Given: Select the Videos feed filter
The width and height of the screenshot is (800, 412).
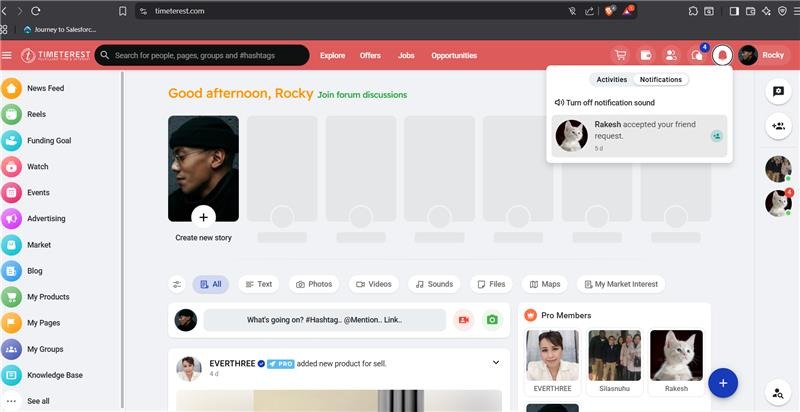Looking at the screenshot, I should tap(373, 284).
